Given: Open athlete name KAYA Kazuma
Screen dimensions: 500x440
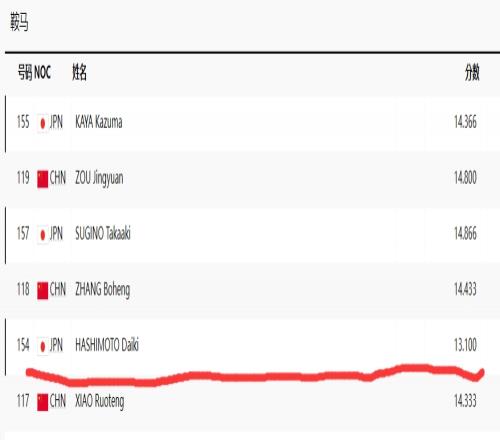Looking at the screenshot, I should pyautogui.click(x=99, y=122).
